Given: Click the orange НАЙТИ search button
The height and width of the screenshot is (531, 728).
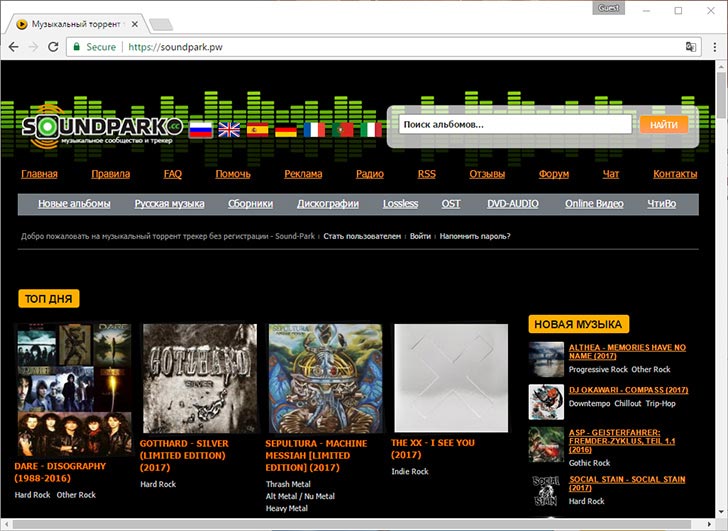Looking at the screenshot, I should point(663,124).
